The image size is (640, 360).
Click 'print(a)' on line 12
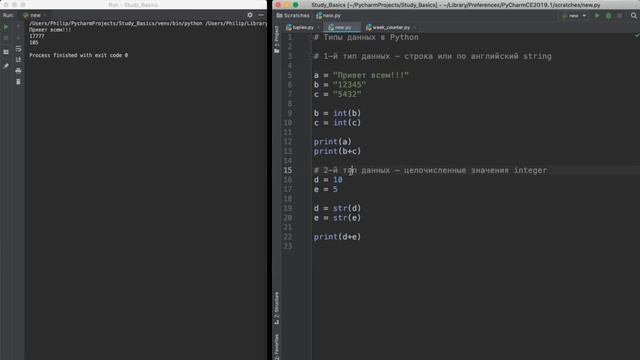333,142
